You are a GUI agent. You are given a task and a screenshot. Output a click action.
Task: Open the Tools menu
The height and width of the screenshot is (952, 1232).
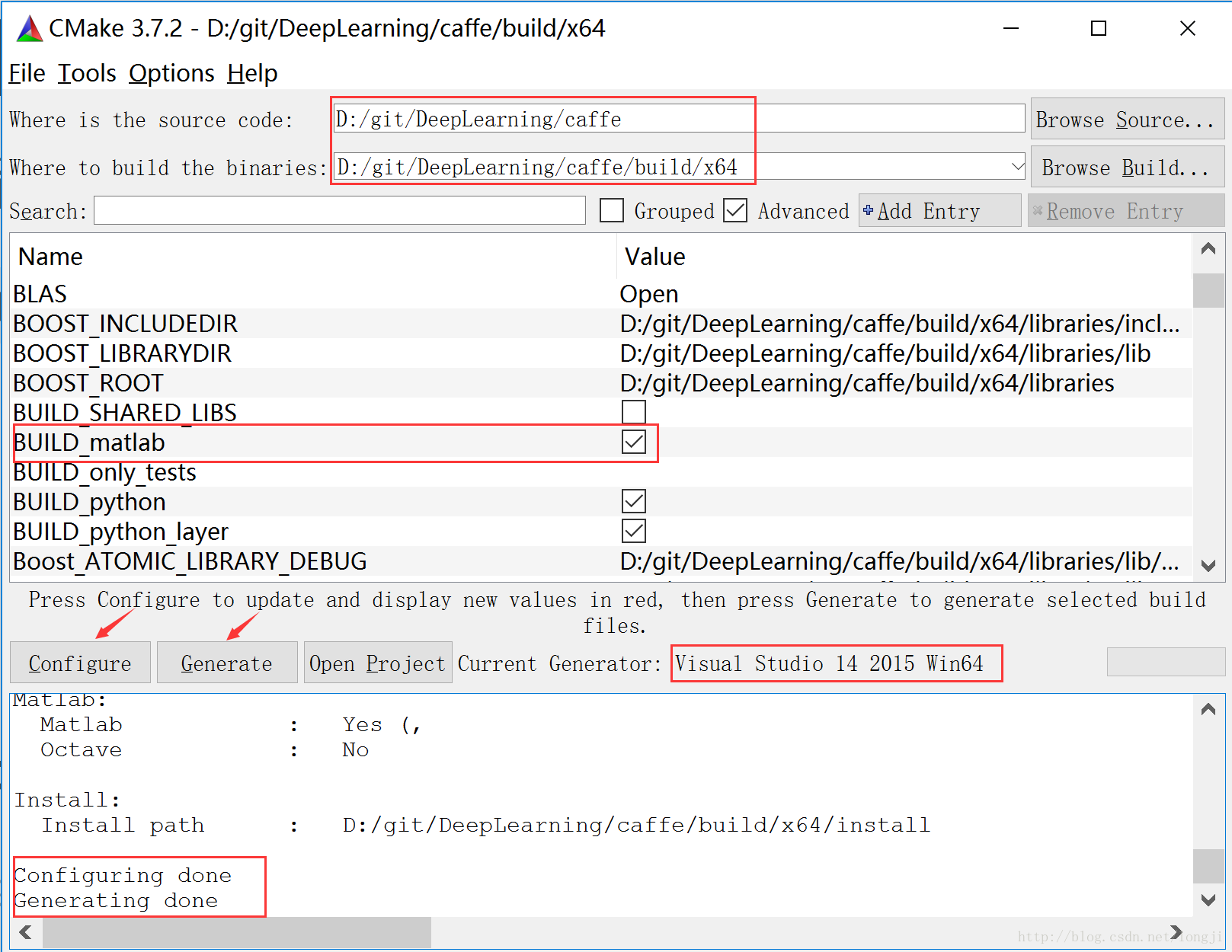(x=87, y=73)
